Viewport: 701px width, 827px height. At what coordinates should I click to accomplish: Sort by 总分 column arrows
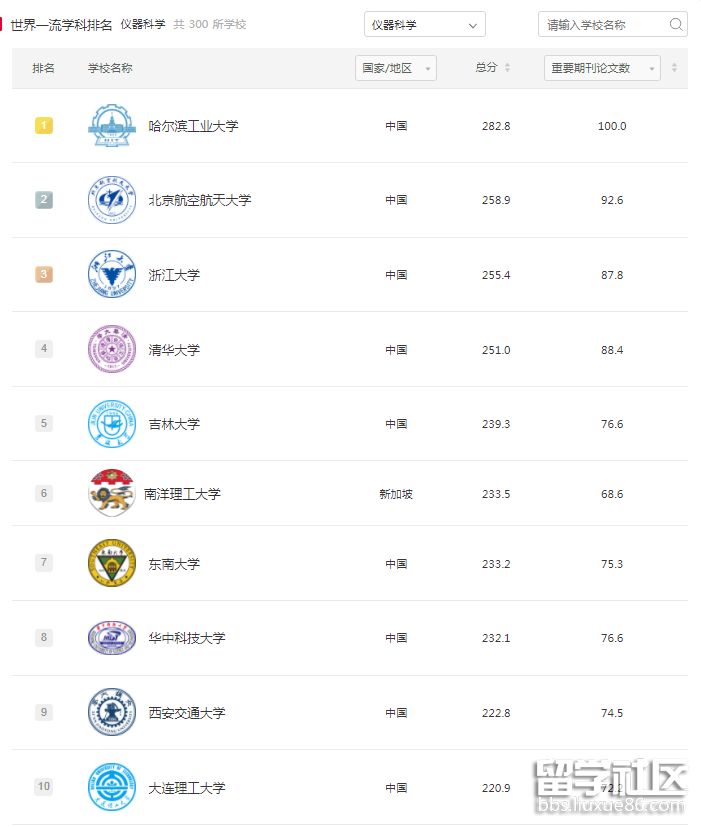(507, 68)
